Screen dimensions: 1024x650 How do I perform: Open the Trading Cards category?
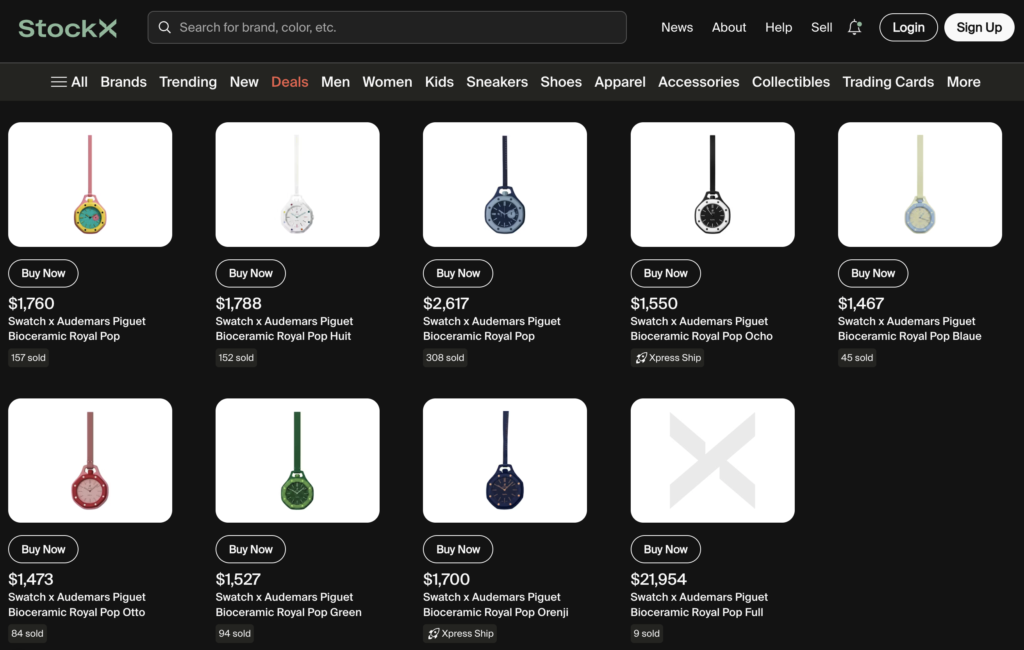[x=888, y=82]
